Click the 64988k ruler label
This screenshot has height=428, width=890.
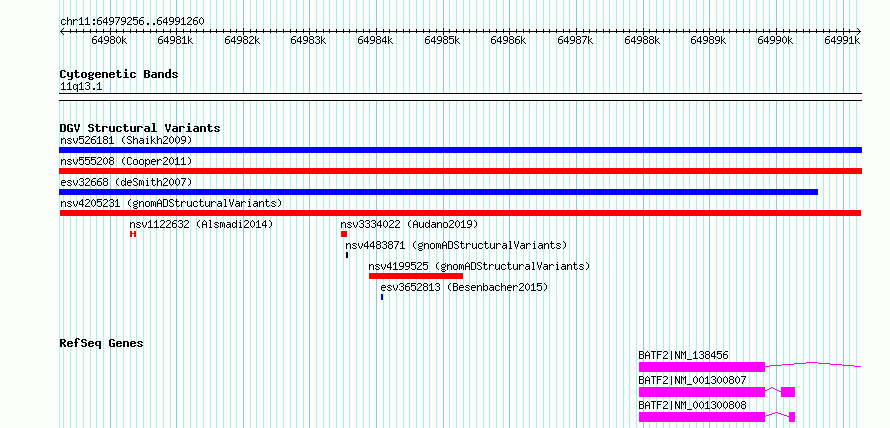coord(641,40)
